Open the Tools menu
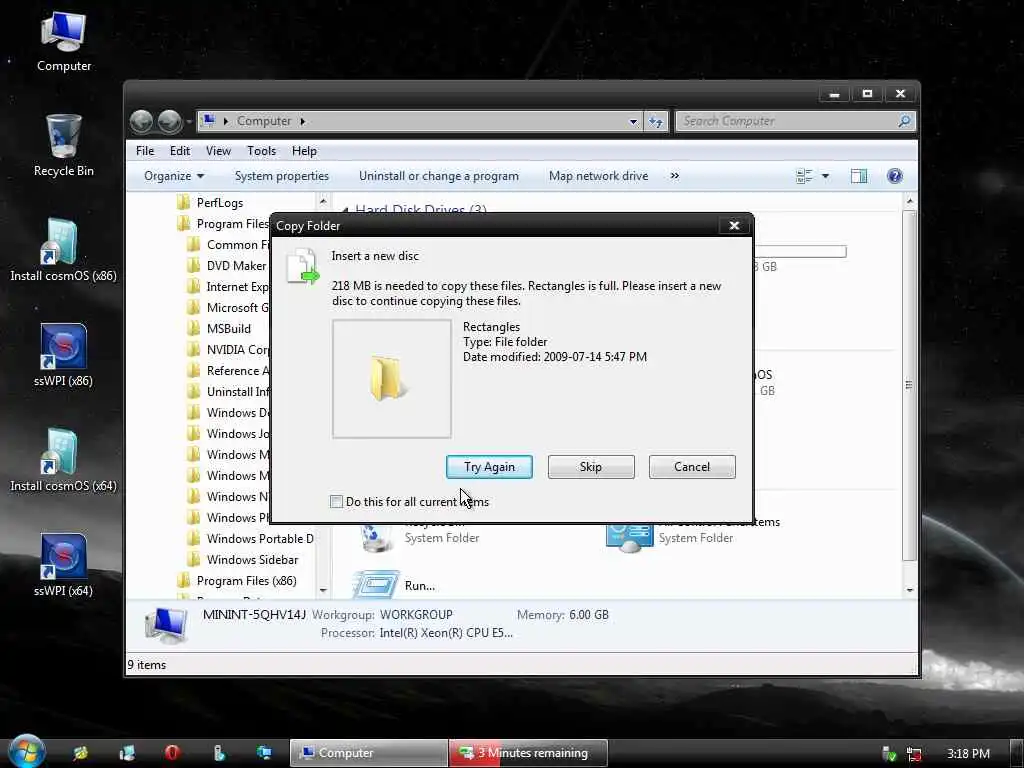 click(261, 151)
